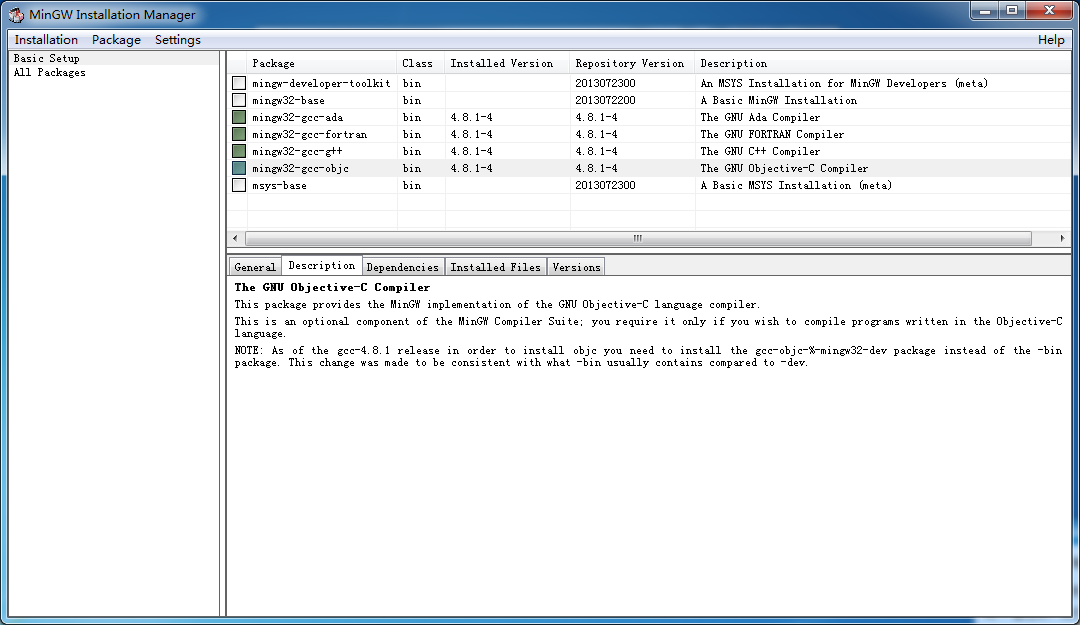The width and height of the screenshot is (1080, 625).
Task: Open the Installed Files tab
Action: pyautogui.click(x=496, y=267)
